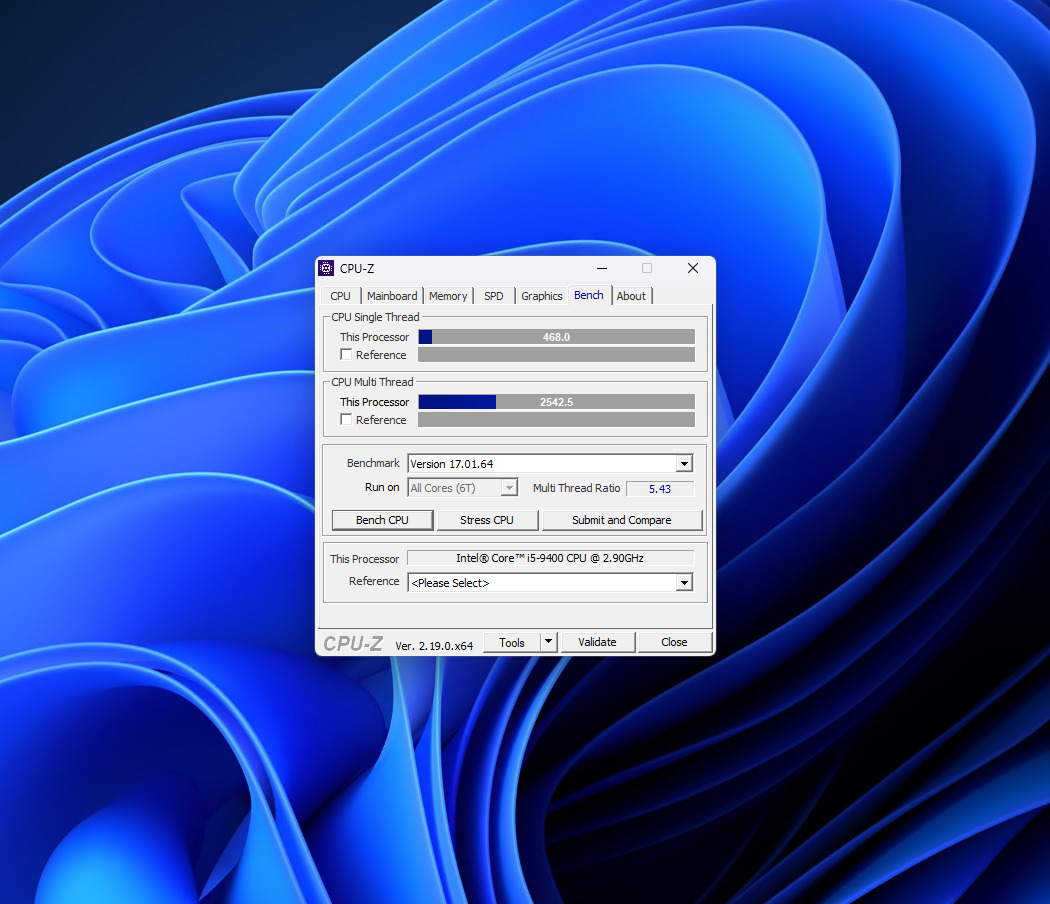Click the CPU Single Thread group label
The height and width of the screenshot is (904, 1050).
tap(375, 317)
